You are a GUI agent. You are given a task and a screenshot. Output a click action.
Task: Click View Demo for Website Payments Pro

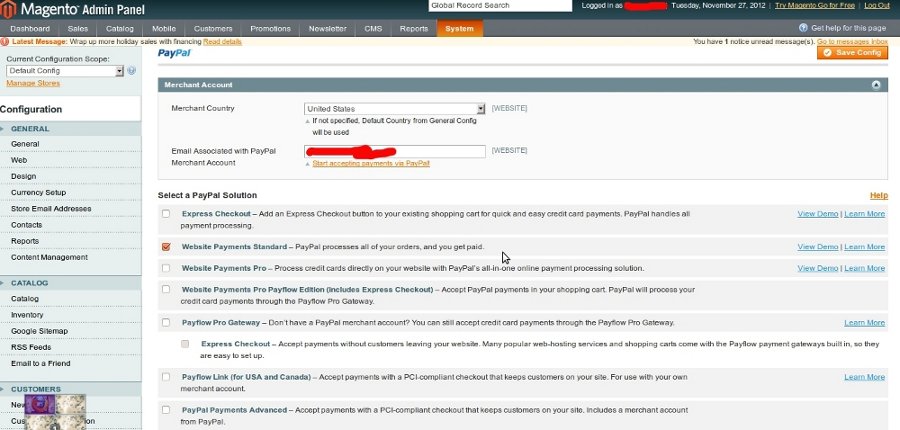click(x=818, y=268)
